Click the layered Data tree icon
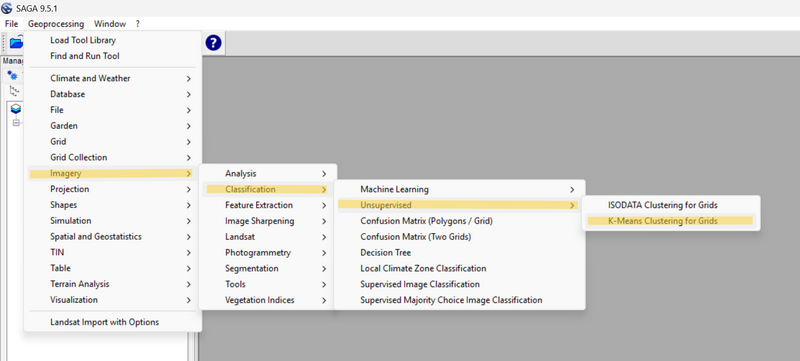This screenshot has width=800, height=361. click(x=16, y=109)
